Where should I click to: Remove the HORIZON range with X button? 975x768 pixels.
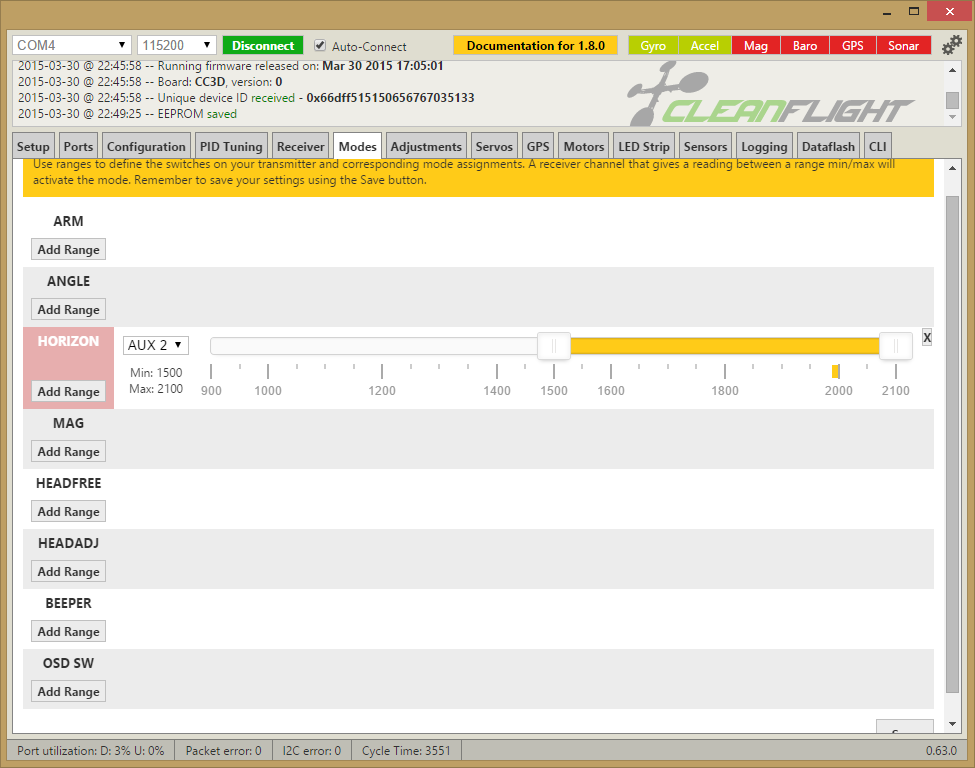927,337
